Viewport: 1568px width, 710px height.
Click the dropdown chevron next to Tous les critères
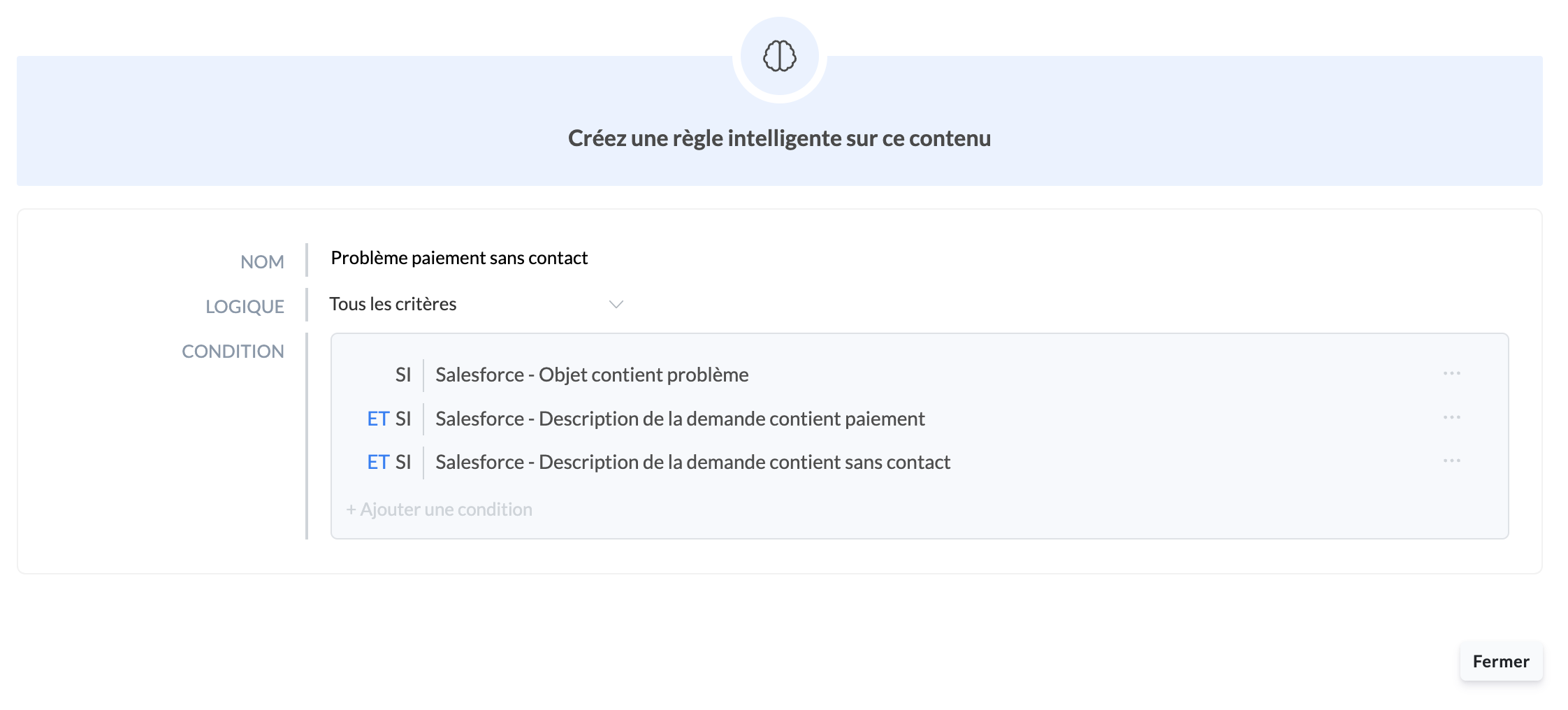(616, 304)
